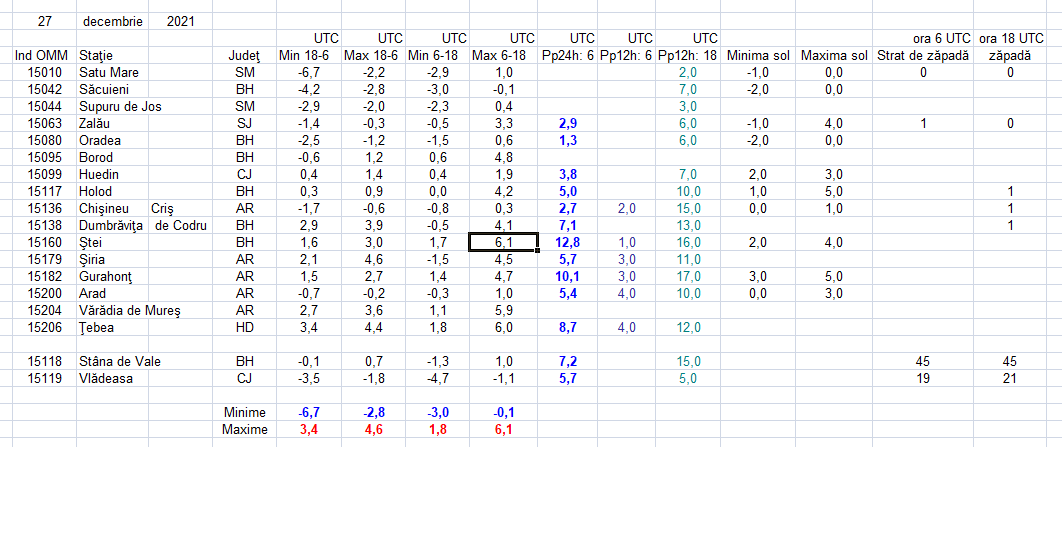Click the 17,0 Pp12h value
The height and width of the screenshot is (540, 1062).
(x=687, y=276)
